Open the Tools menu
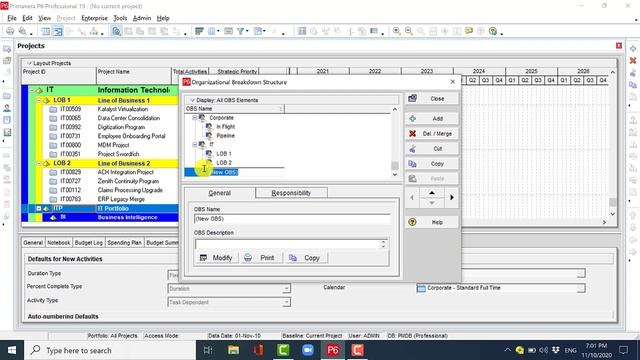The width and height of the screenshot is (640, 360). pos(120,18)
